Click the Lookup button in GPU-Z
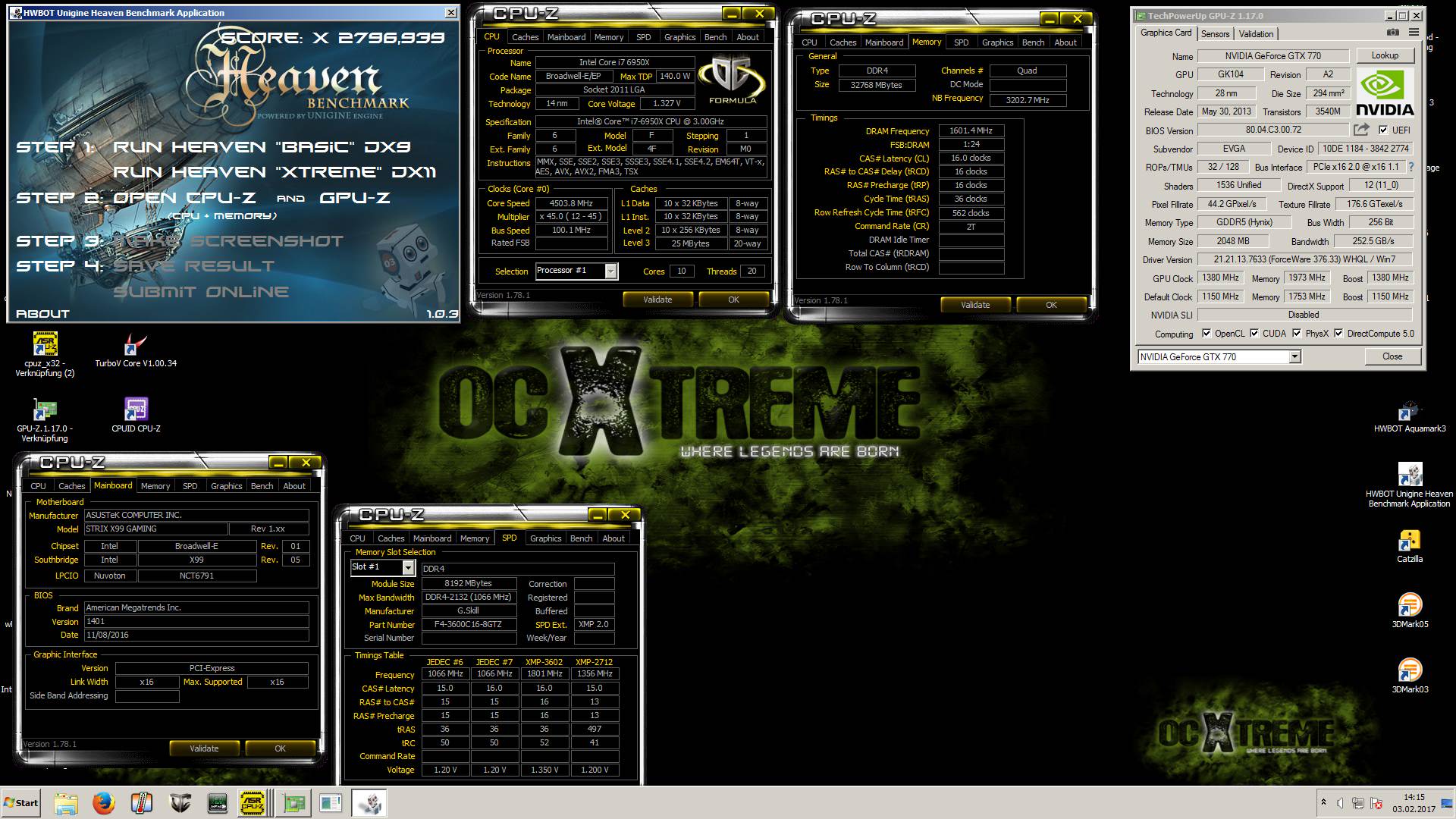The height and width of the screenshot is (819, 1456). coord(1385,55)
